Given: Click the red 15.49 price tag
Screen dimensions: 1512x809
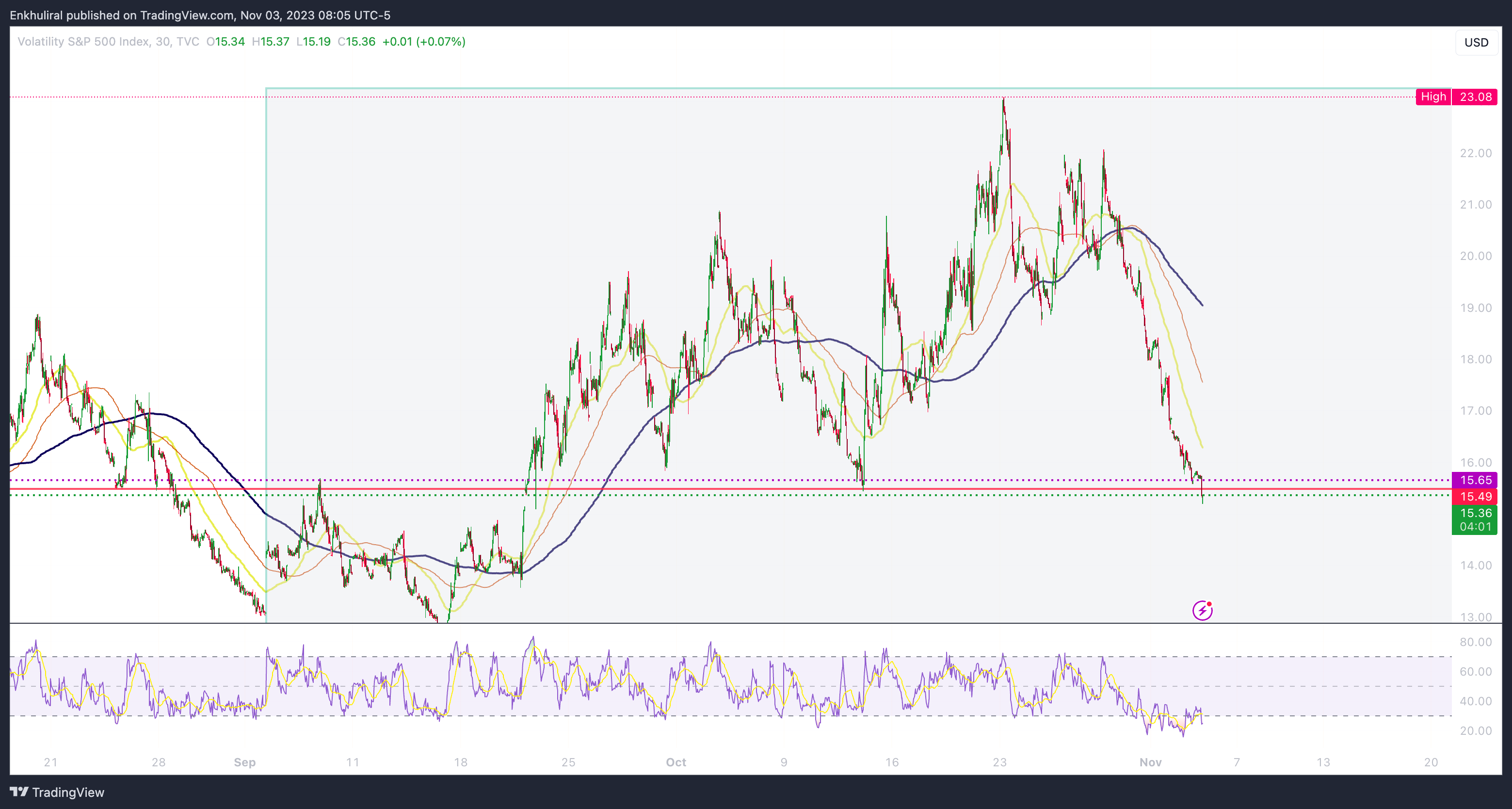Looking at the screenshot, I should 1475,497.
